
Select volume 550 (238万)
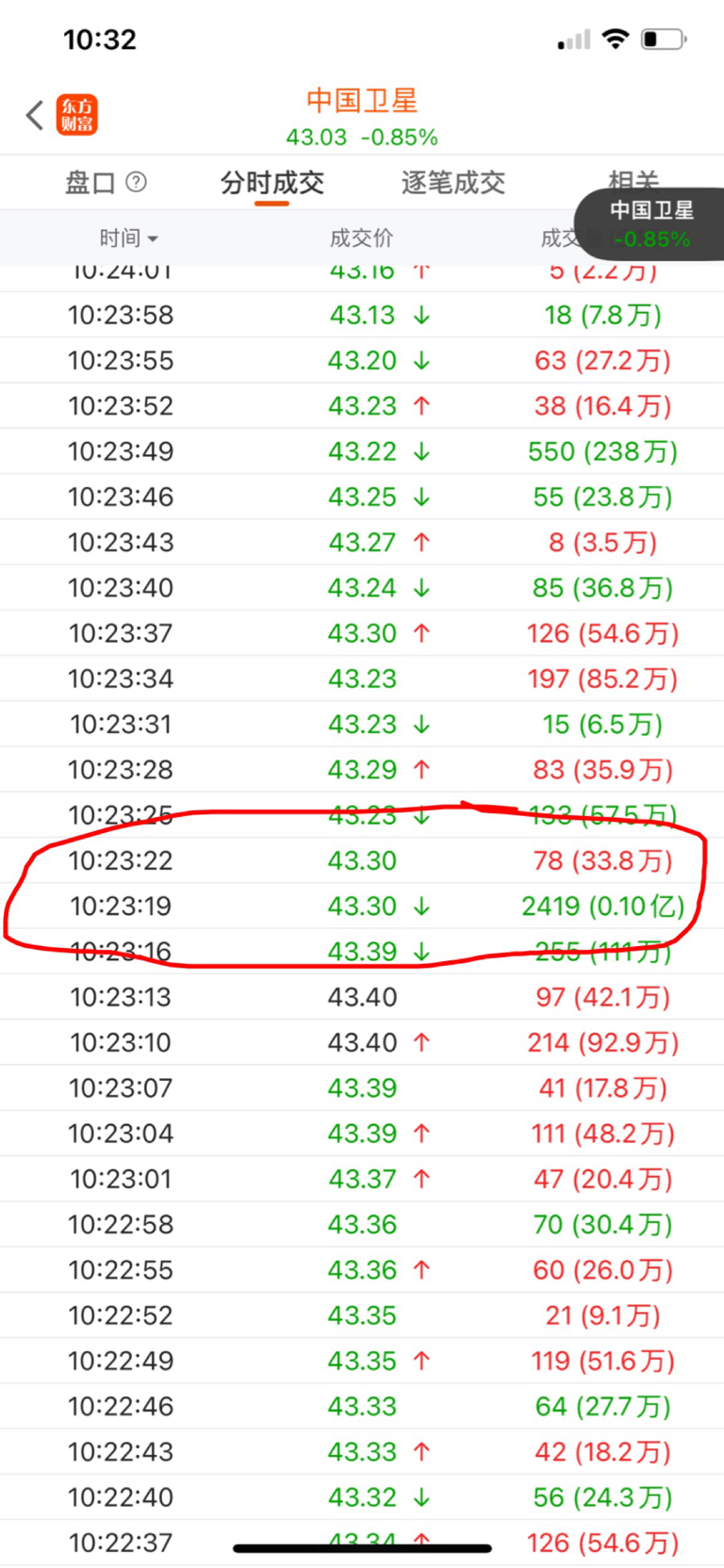pyautogui.click(x=602, y=451)
